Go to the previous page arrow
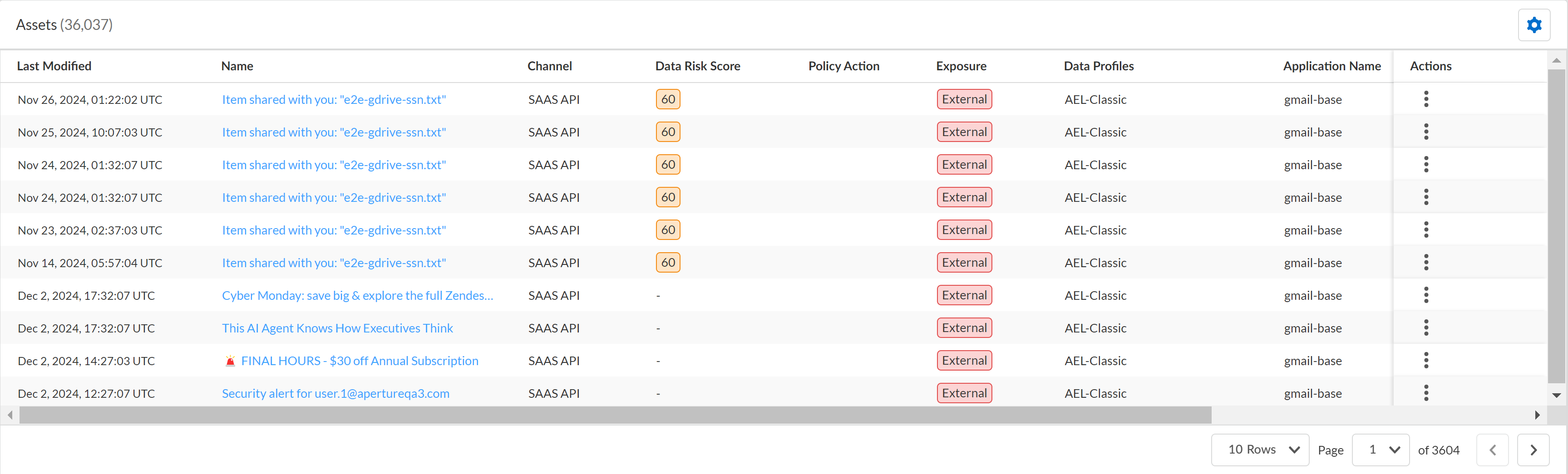The image size is (1568, 474). (x=1492, y=450)
